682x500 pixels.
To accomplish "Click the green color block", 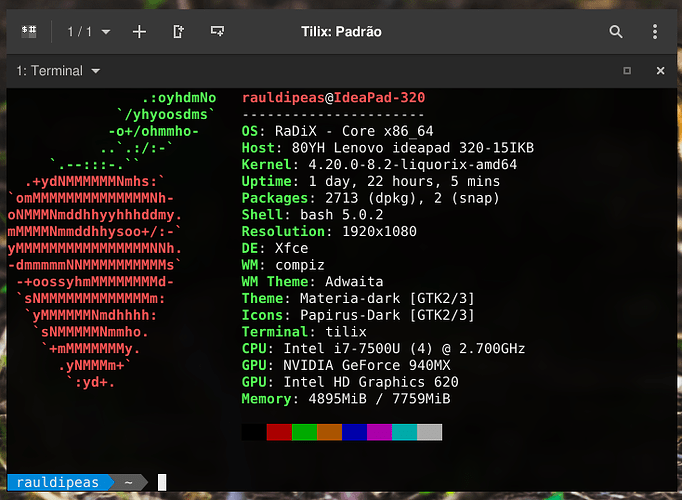I will point(304,432).
